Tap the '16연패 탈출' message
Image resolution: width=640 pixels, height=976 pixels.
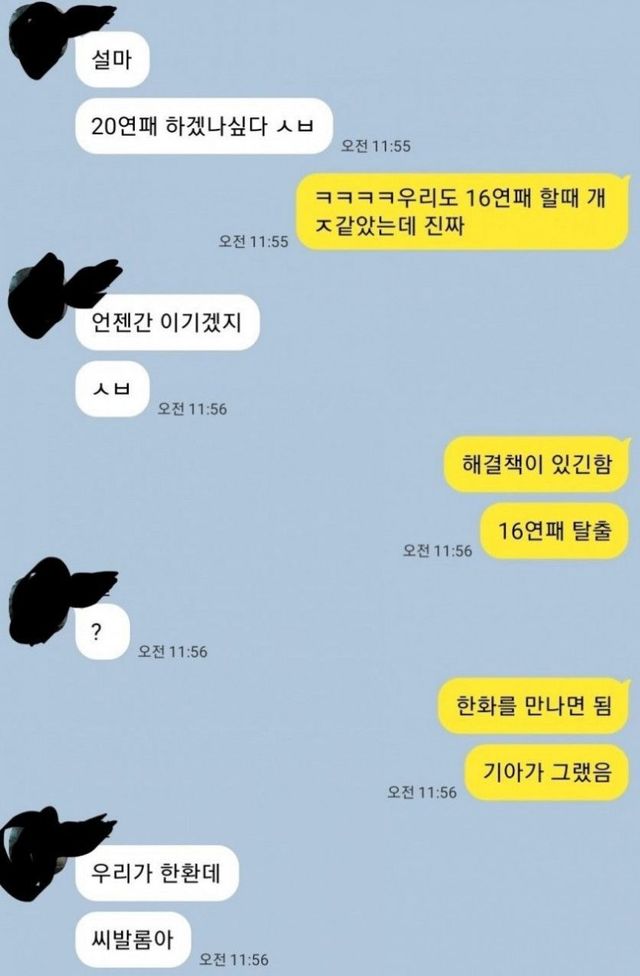[554, 531]
